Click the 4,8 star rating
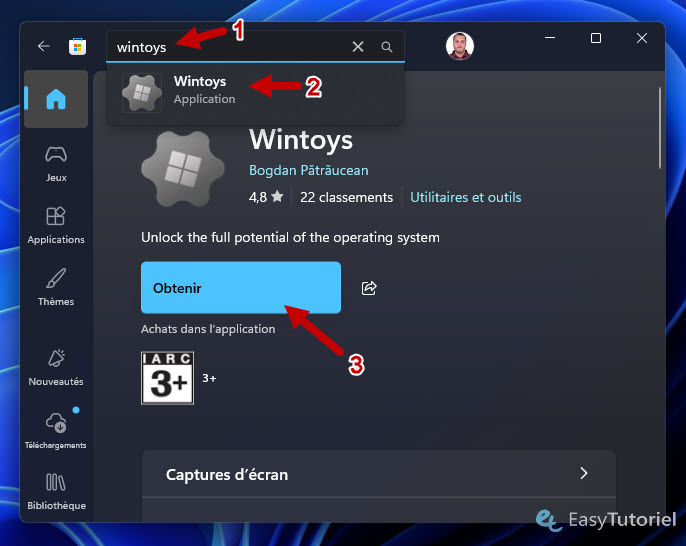Viewport: 686px width, 546px height. 266,197
